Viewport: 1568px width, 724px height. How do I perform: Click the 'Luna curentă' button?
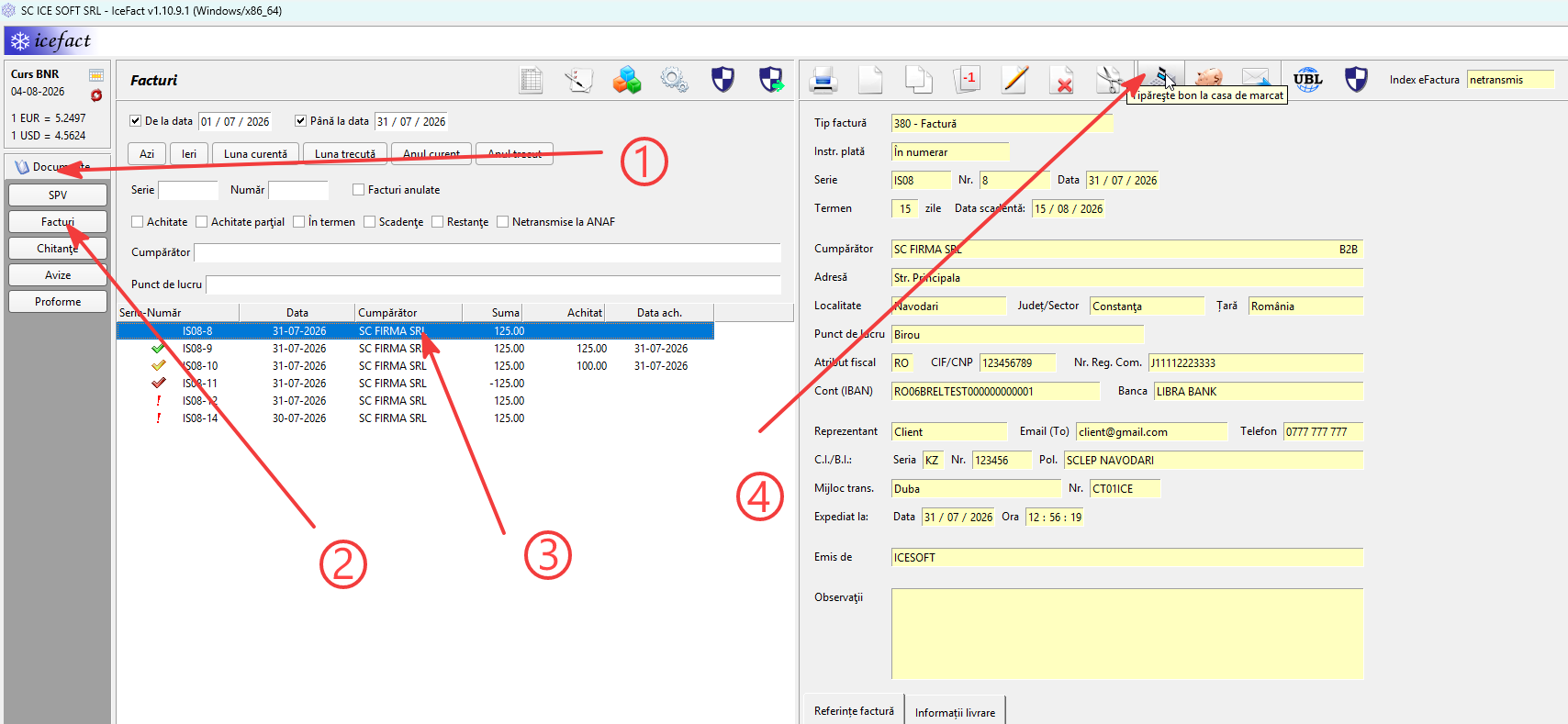tap(255, 154)
